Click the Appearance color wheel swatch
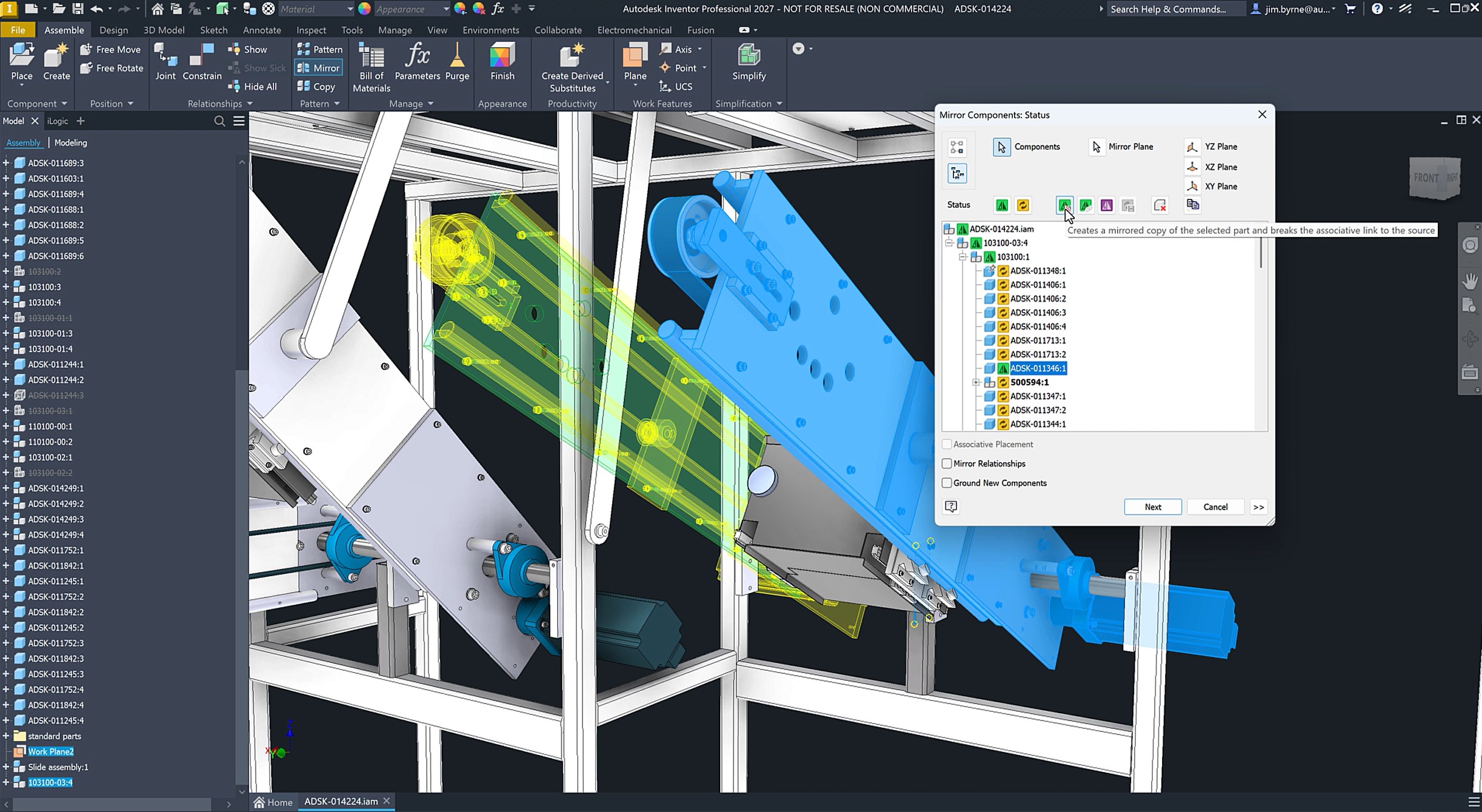Image resolution: width=1482 pixels, height=812 pixels. (364, 9)
